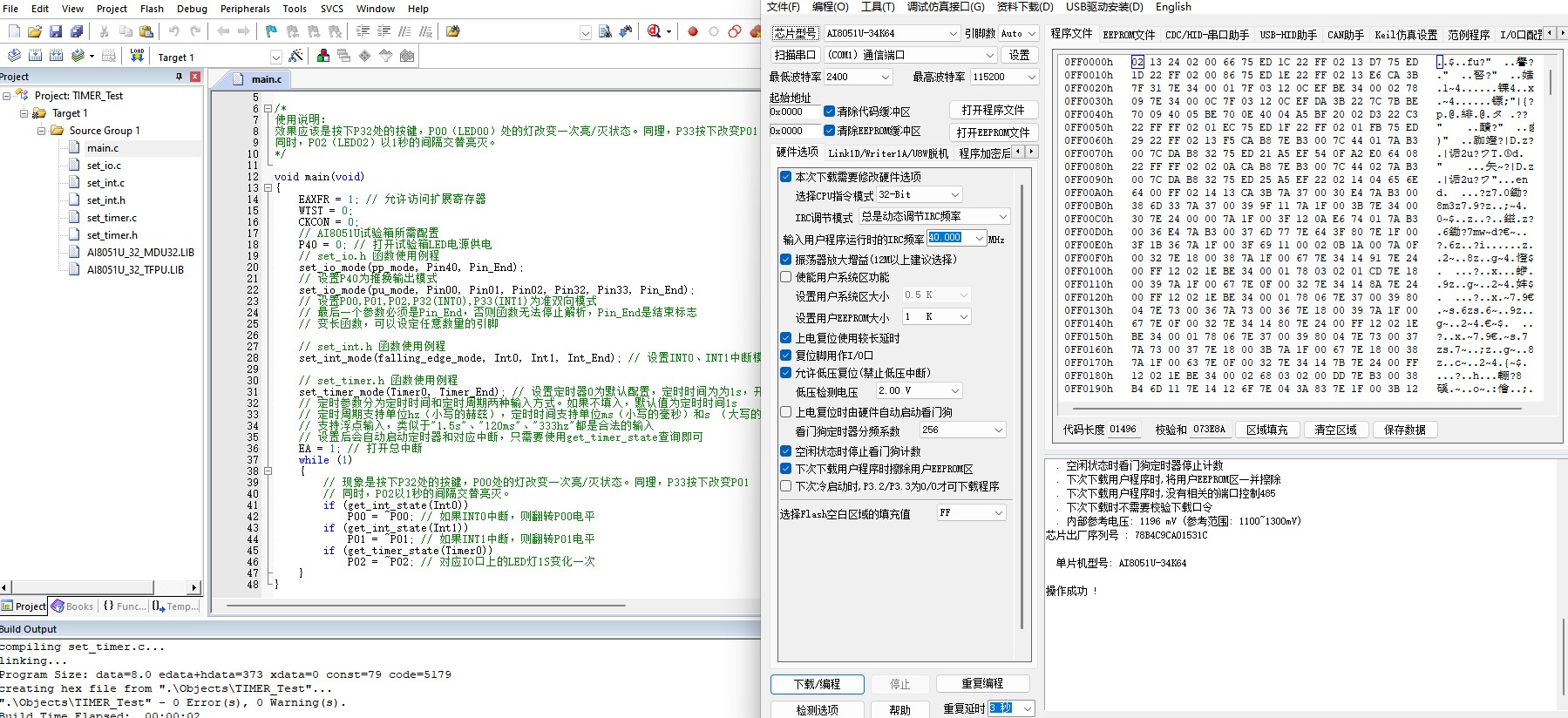Click the Manage Run-Time Environment diamond icon

(364, 56)
